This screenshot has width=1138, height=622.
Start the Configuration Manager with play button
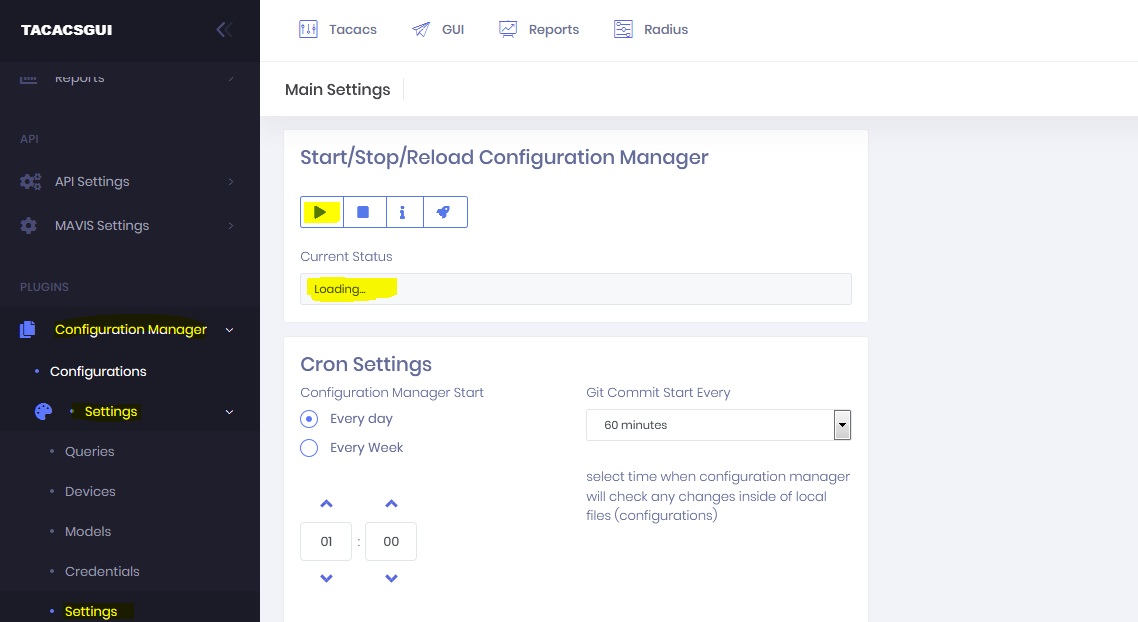pos(322,212)
